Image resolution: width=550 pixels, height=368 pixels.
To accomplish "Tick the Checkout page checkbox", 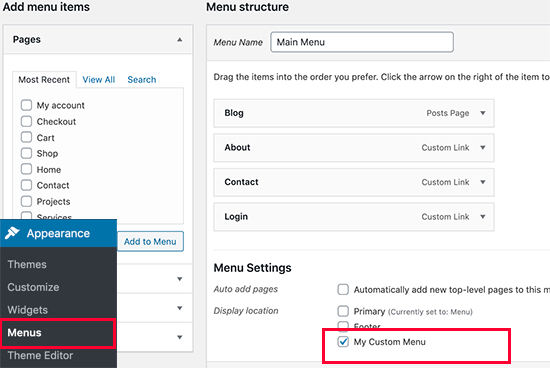I will click(26, 121).
